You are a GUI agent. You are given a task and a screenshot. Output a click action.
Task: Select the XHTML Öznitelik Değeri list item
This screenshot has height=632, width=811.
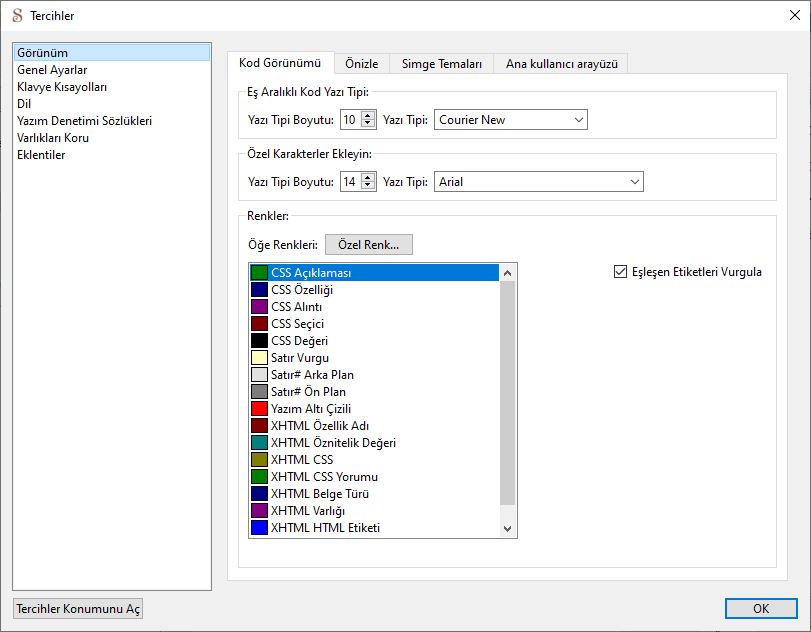374,443
